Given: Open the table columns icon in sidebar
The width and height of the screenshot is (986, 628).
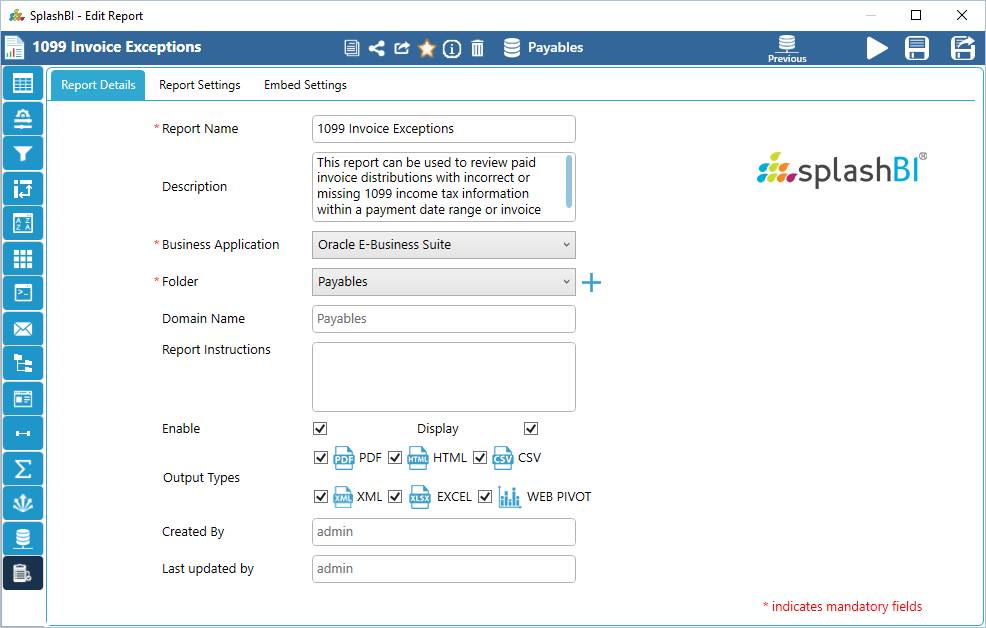Looking at the screenshot, I should 23,84.
